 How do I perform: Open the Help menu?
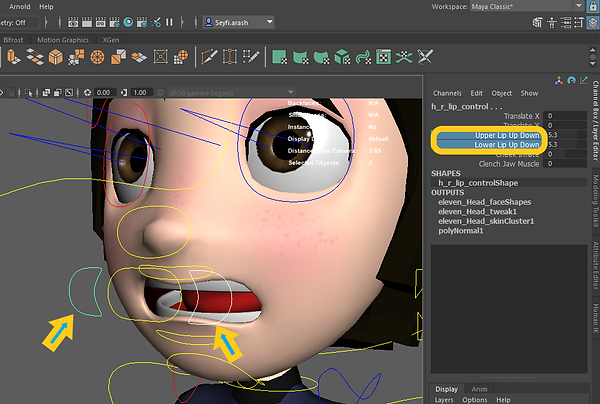click(46, 7)
